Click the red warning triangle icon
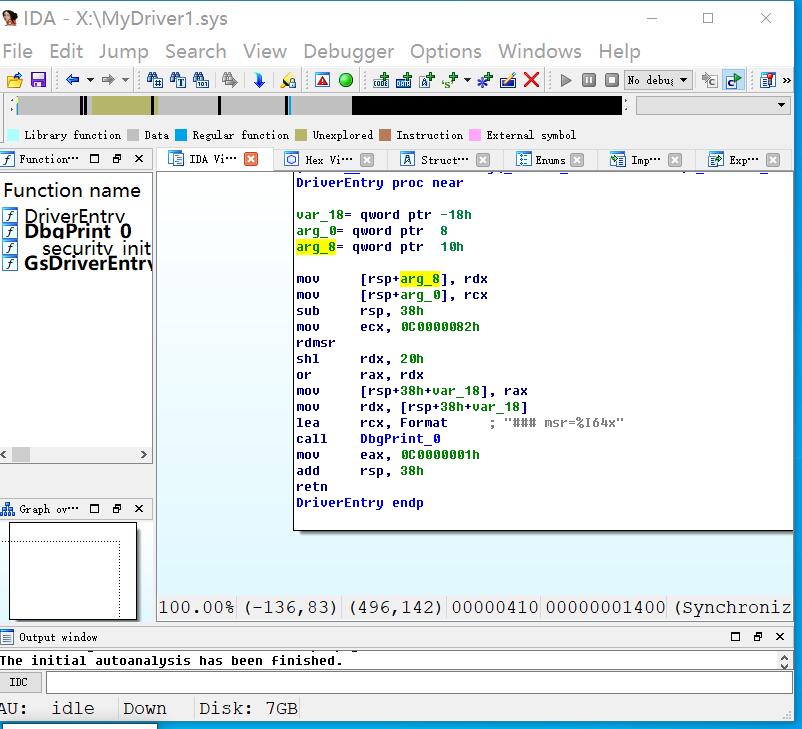802x729 pixels. (x=322, y=80)
